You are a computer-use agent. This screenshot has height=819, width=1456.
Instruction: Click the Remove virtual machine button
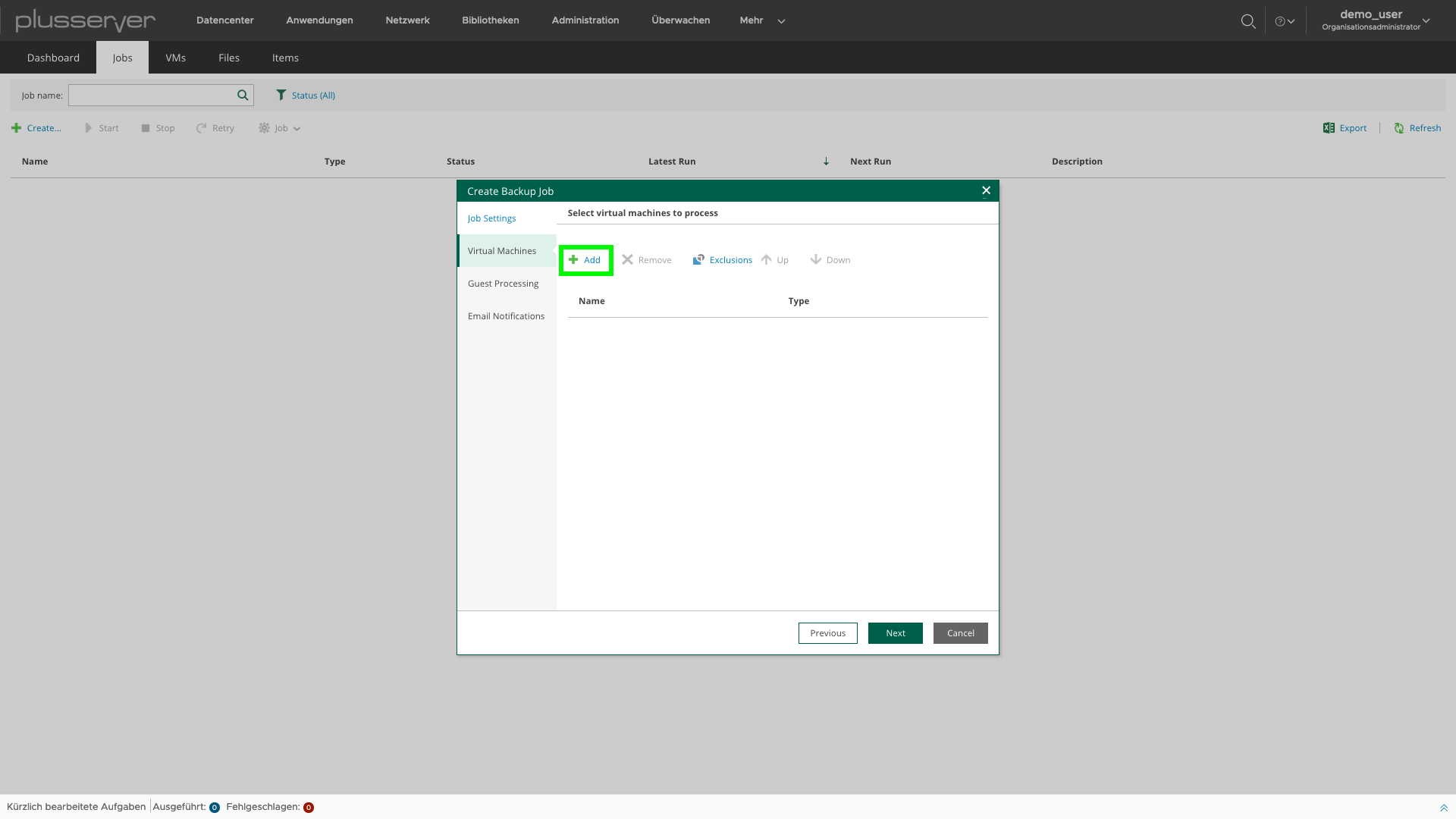(647, 260)
